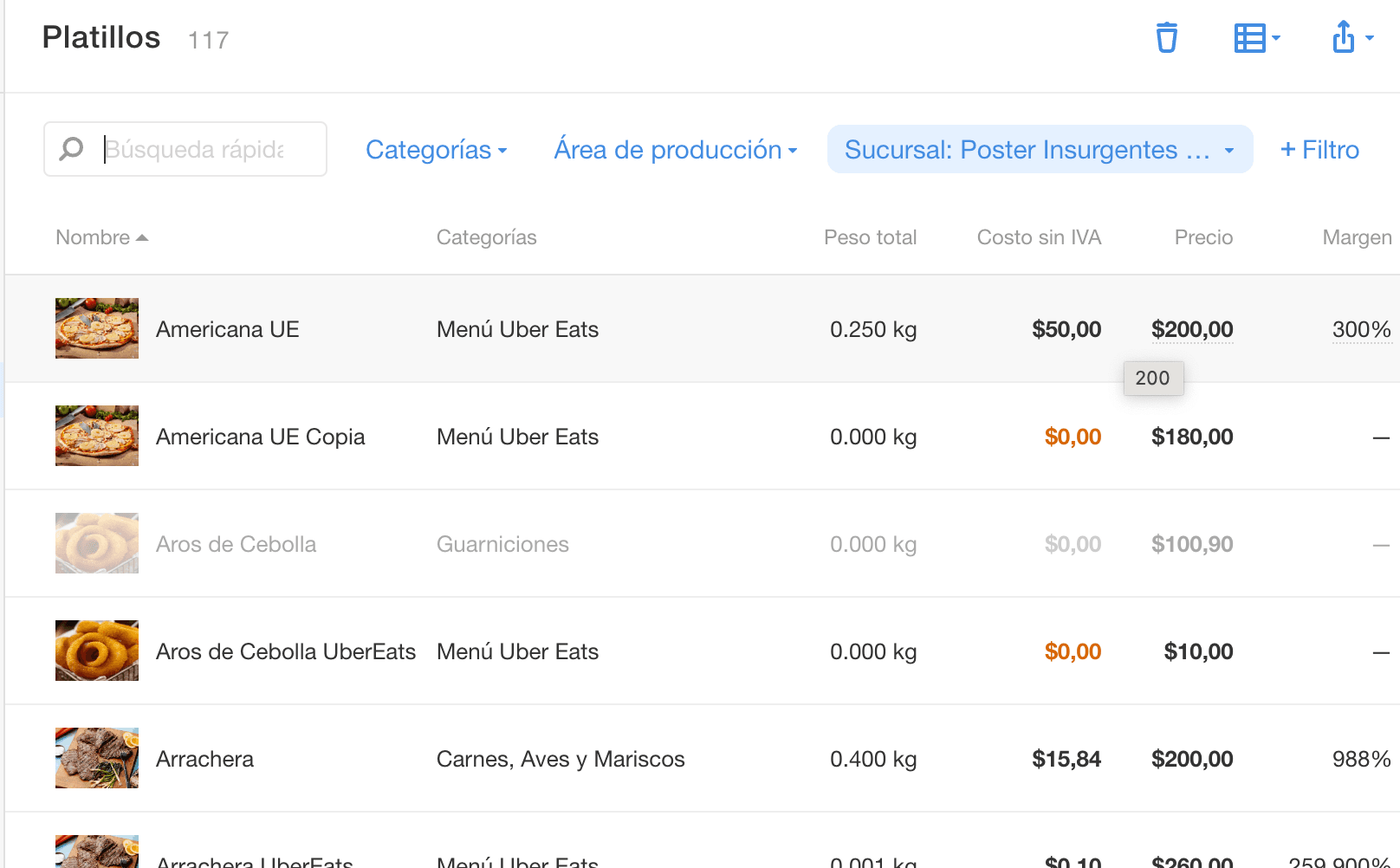Click the trash delete icon
Screen dimensions: 1400x868
(1166, 37)
